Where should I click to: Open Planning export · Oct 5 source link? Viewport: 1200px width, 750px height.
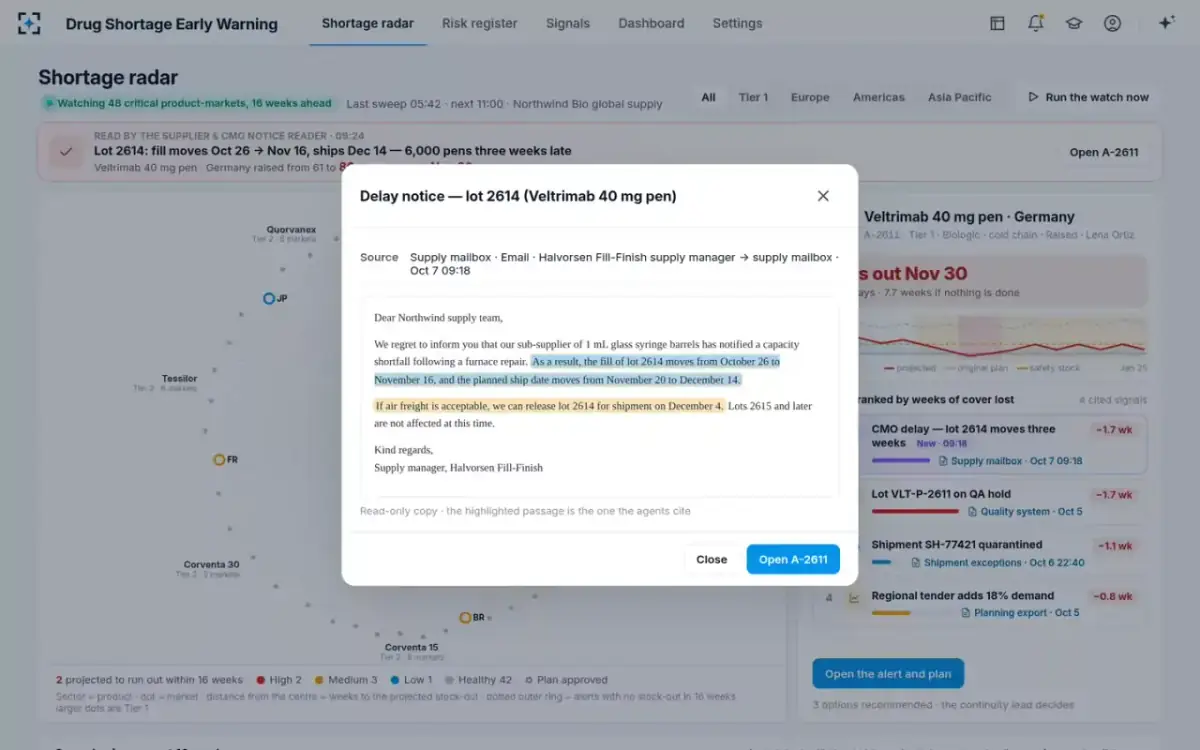1019,613
